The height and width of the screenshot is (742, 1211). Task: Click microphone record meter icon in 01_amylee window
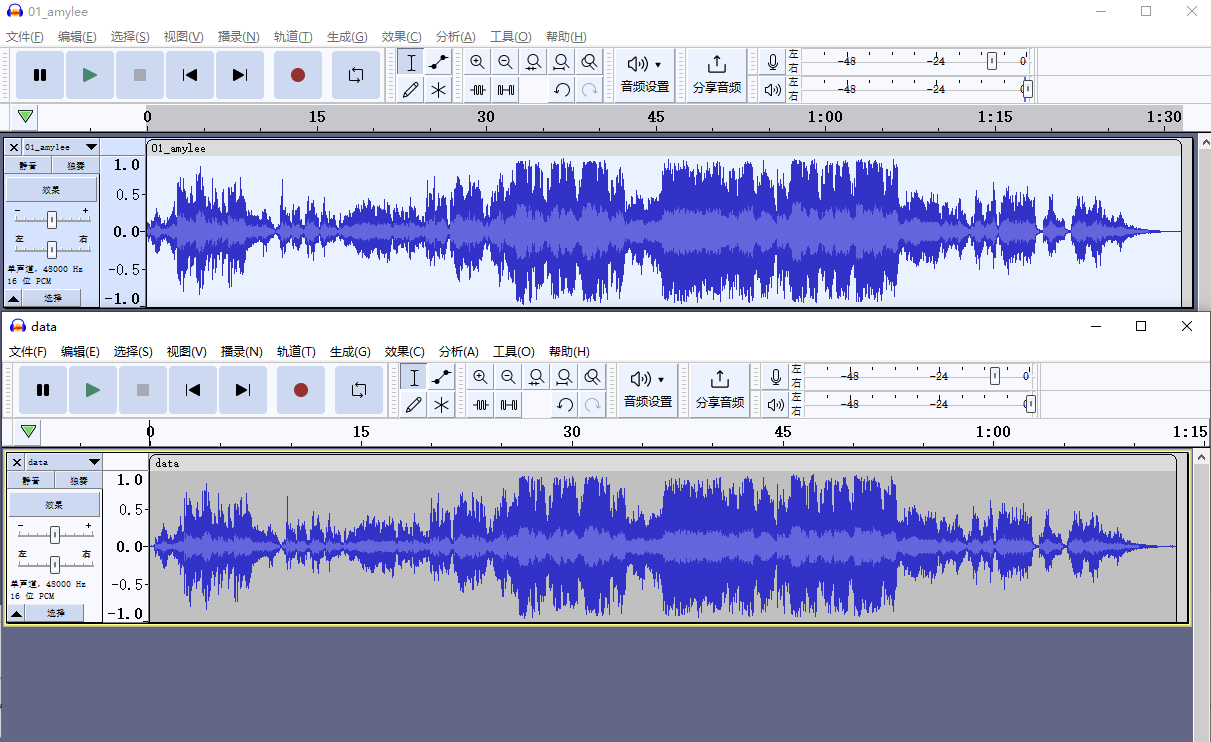pos(773,62)
